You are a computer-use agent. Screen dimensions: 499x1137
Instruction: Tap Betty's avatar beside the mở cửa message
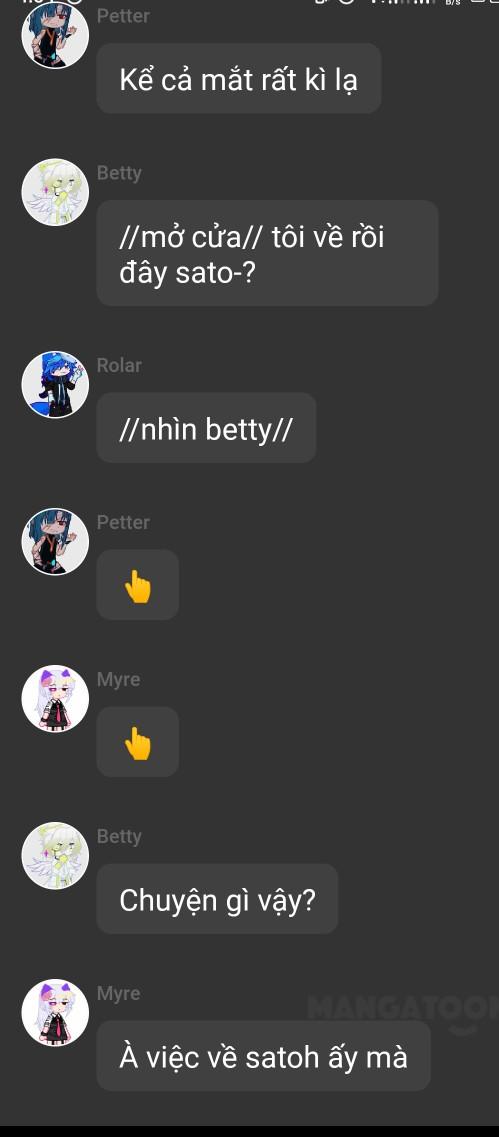(55, 191)
